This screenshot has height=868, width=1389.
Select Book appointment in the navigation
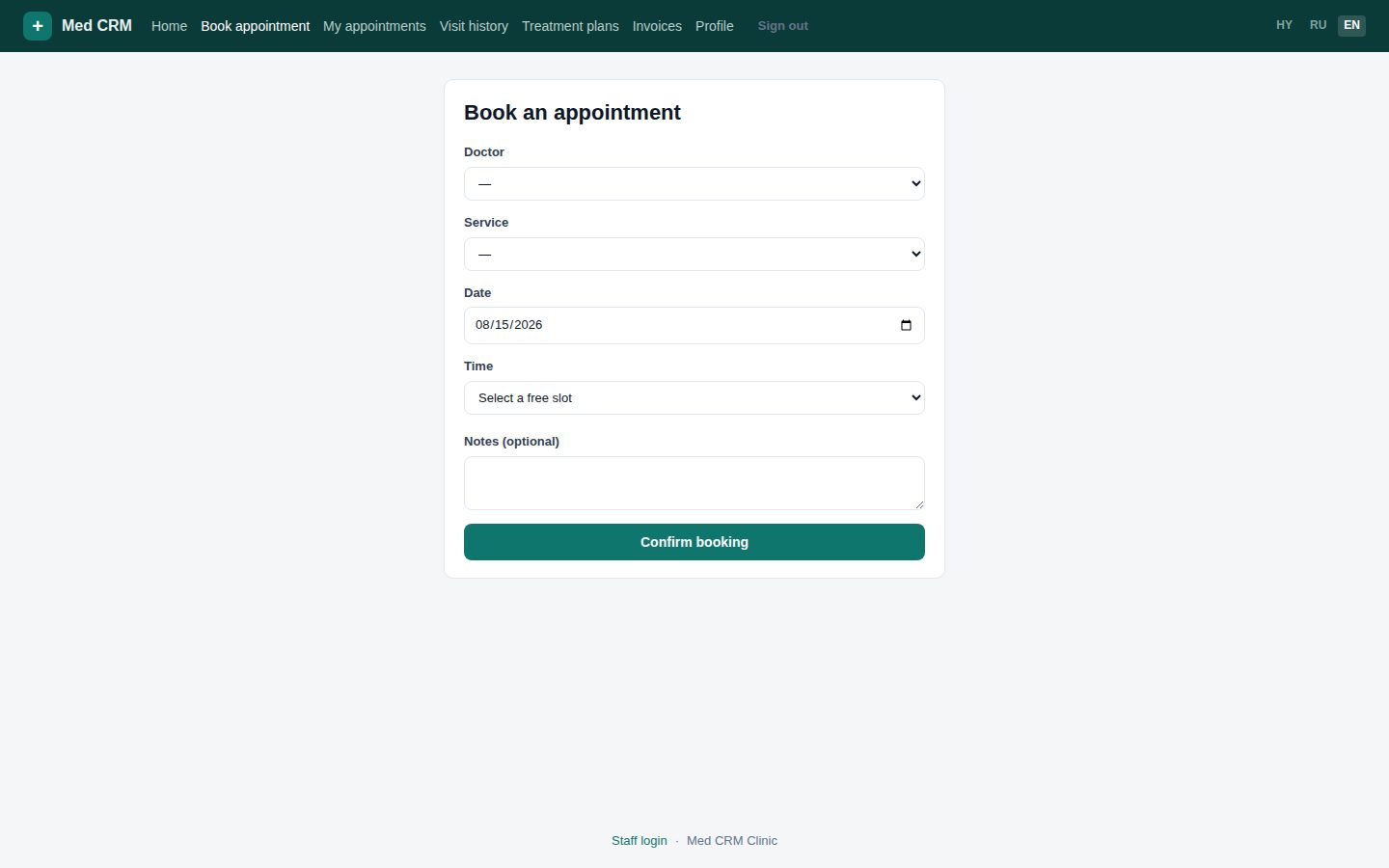coord(255,26)
